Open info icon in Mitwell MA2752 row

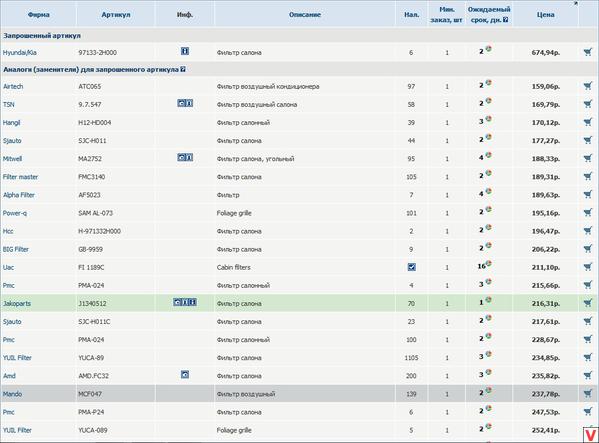[189, 157]
